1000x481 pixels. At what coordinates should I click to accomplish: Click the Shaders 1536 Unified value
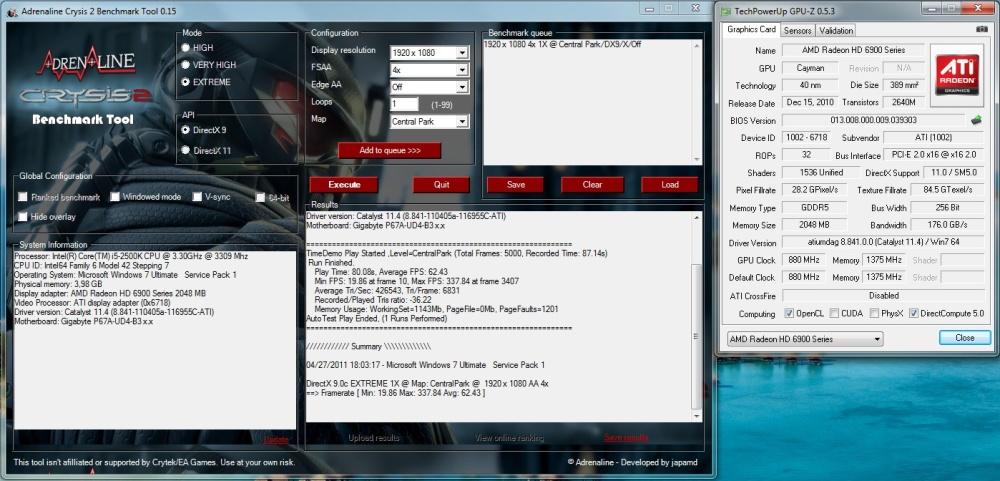[x=821, y=173]
